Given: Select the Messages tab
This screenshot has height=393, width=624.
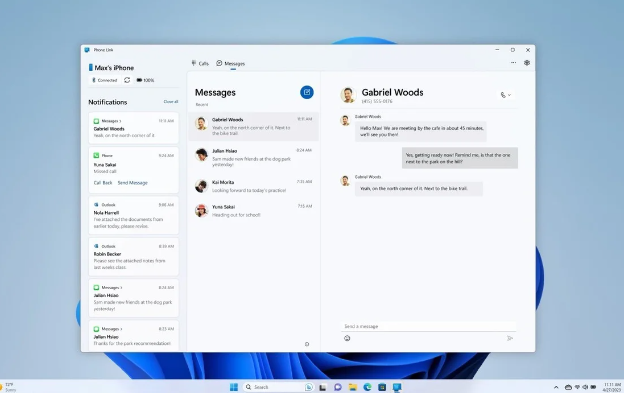Looking at the screenshot, I should click(231, 63).
